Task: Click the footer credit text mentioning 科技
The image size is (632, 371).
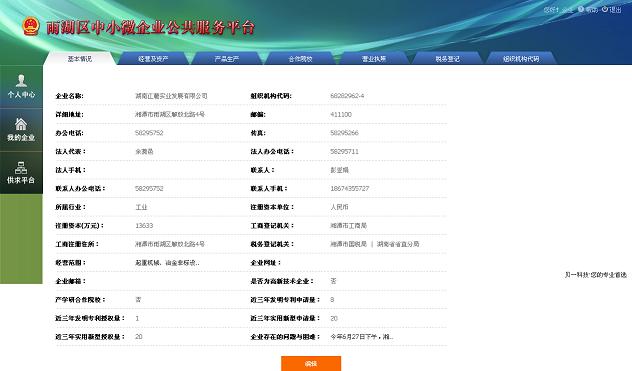Action: click(x=595, y=275)
